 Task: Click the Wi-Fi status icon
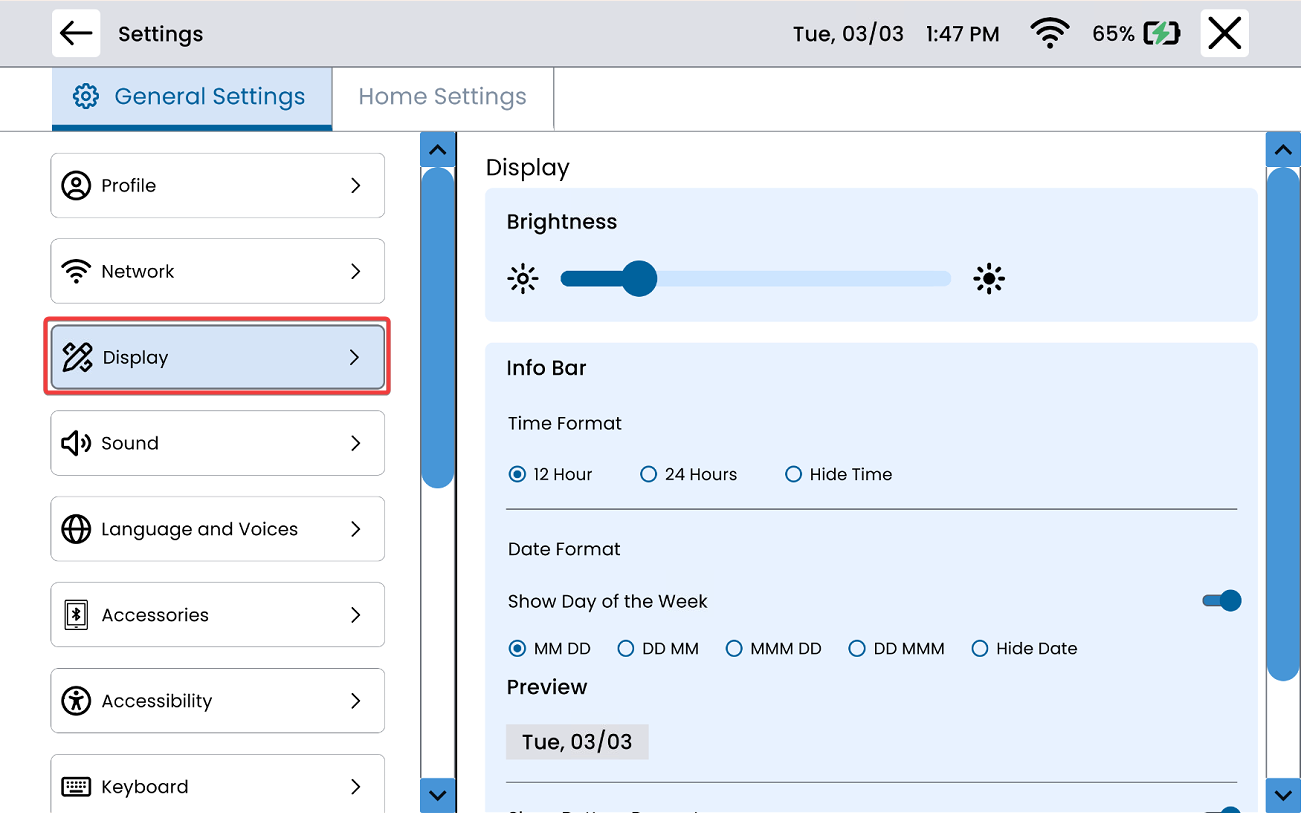(x=1049, y=34)
